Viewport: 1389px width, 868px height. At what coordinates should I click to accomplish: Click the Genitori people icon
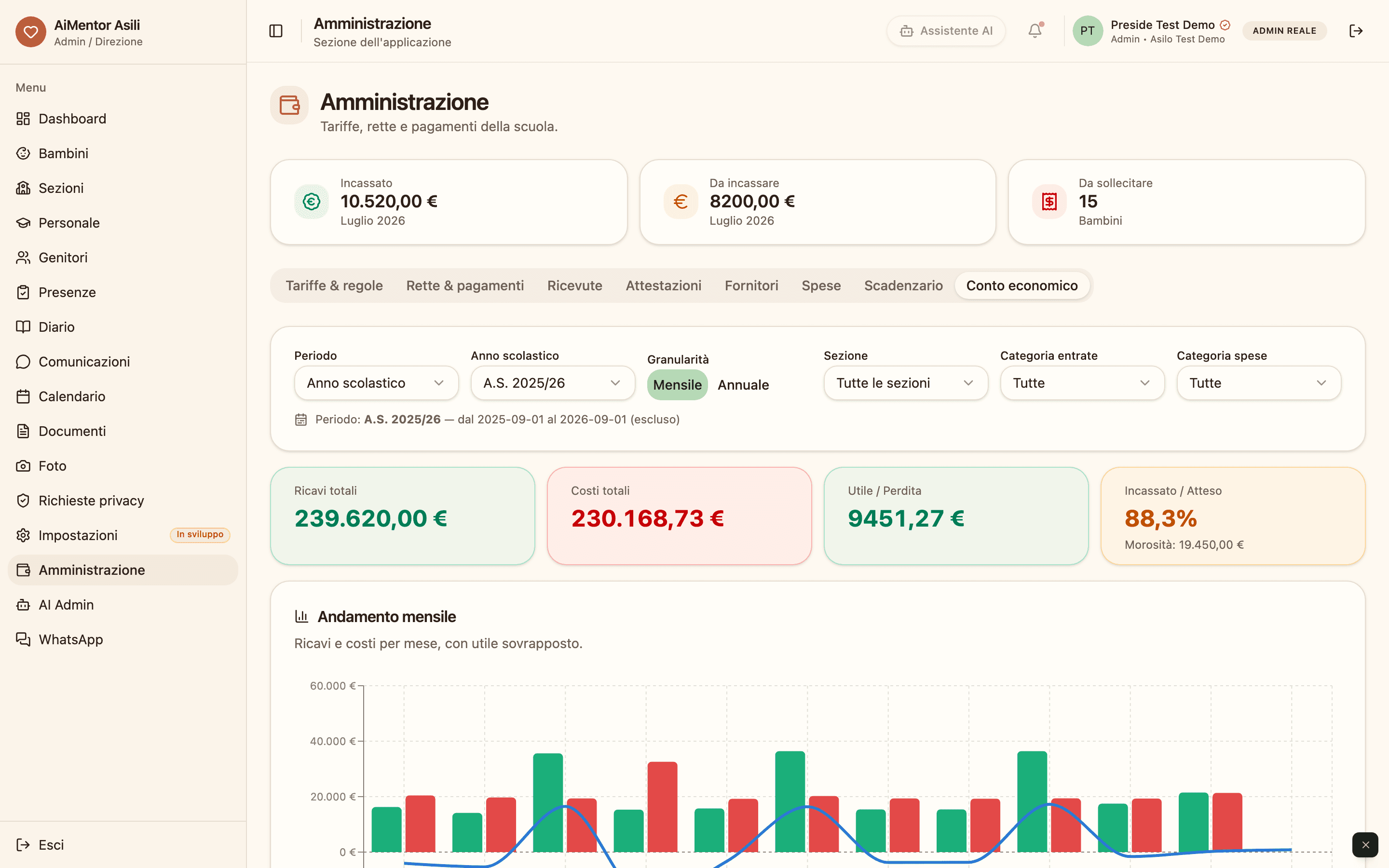pyautogui.click(x=23, y=258)
